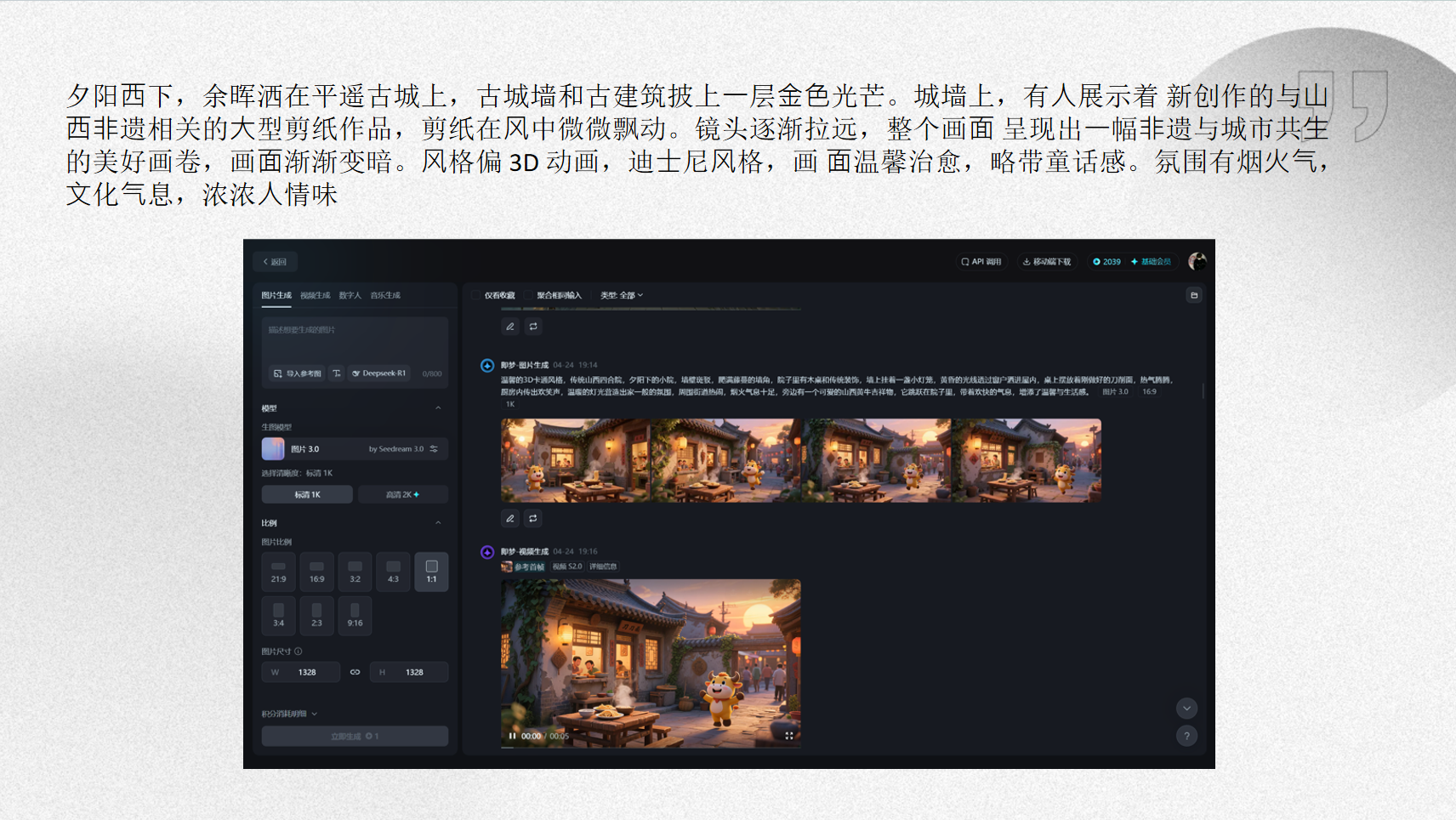This screenshot has height=820, width=1456.
Task: Open the fourth generated courtyard image
Action: 1027,460
